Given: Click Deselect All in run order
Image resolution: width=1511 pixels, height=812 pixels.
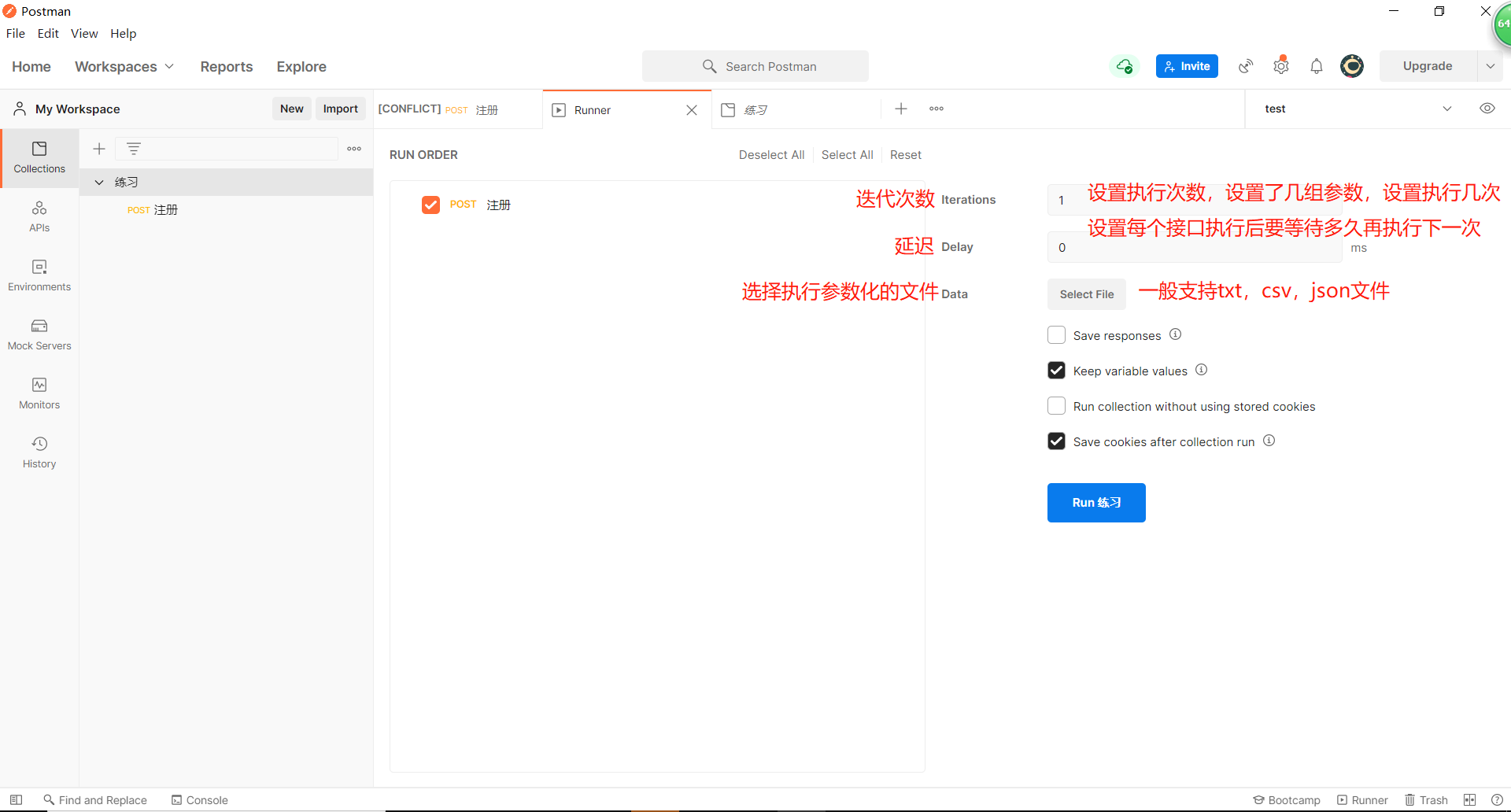Looking at the screenshot, I should coord(771,155).
